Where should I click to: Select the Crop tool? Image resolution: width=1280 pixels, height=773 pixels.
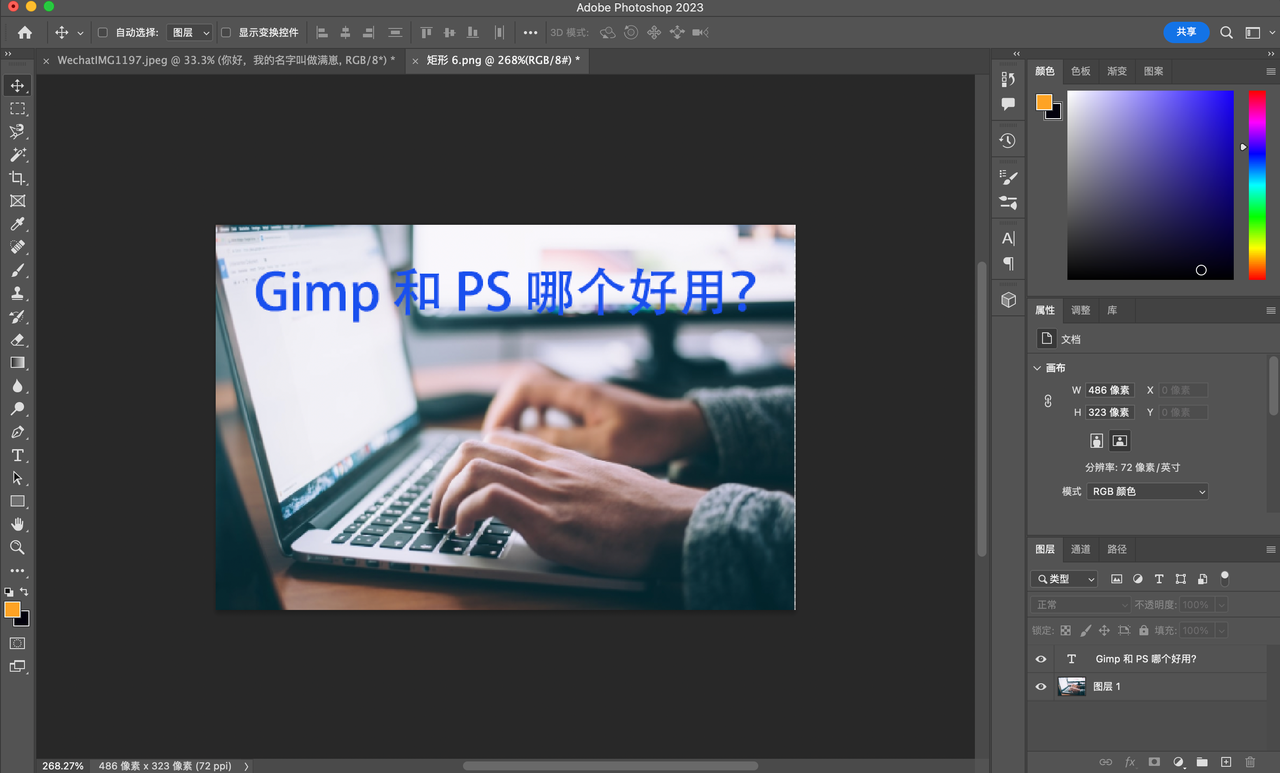click(x=17, y=178)
